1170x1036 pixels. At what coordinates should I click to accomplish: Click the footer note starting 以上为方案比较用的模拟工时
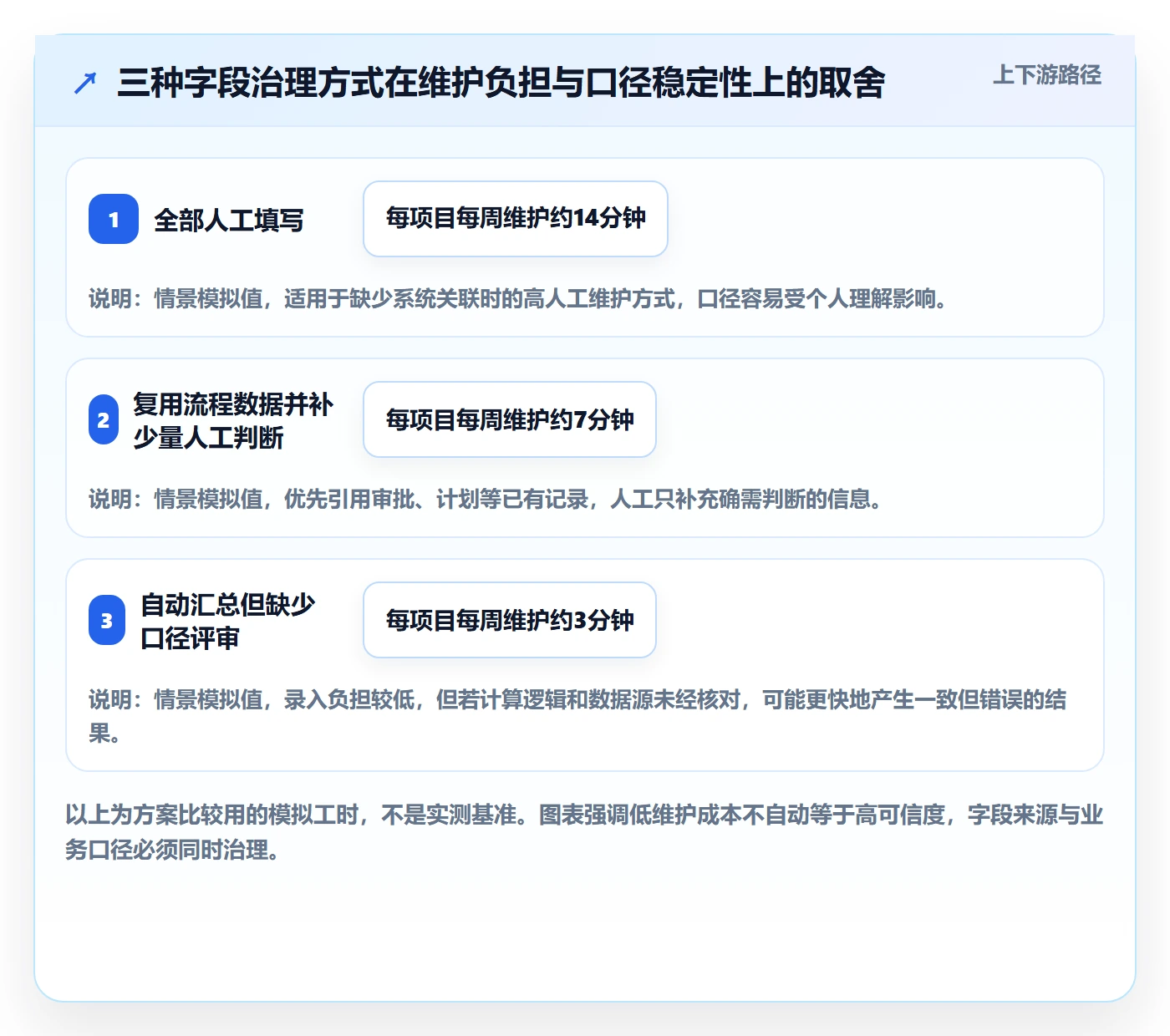pyautogui.click(x=584, y=832)
